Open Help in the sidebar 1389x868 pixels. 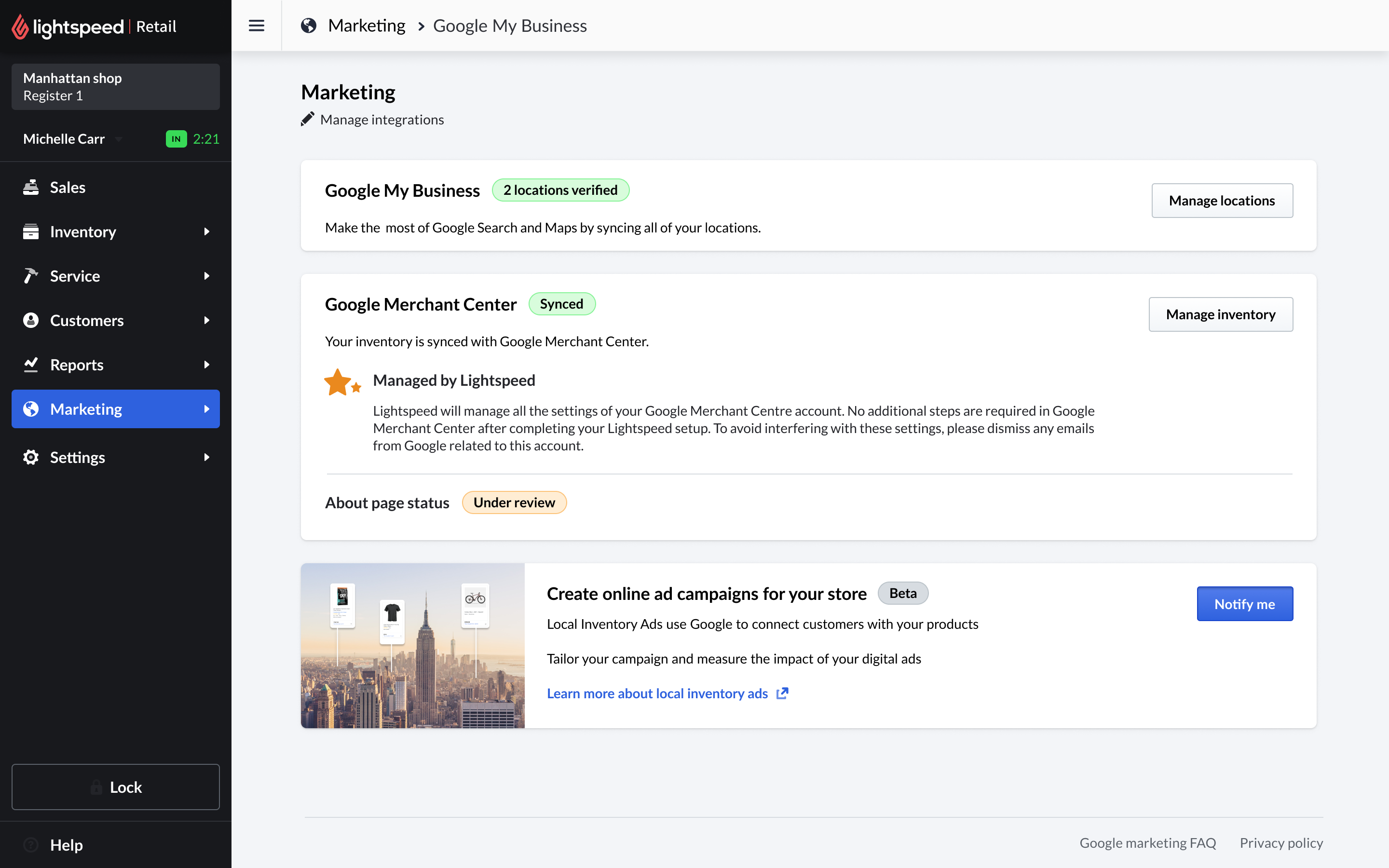click(115, 844)
